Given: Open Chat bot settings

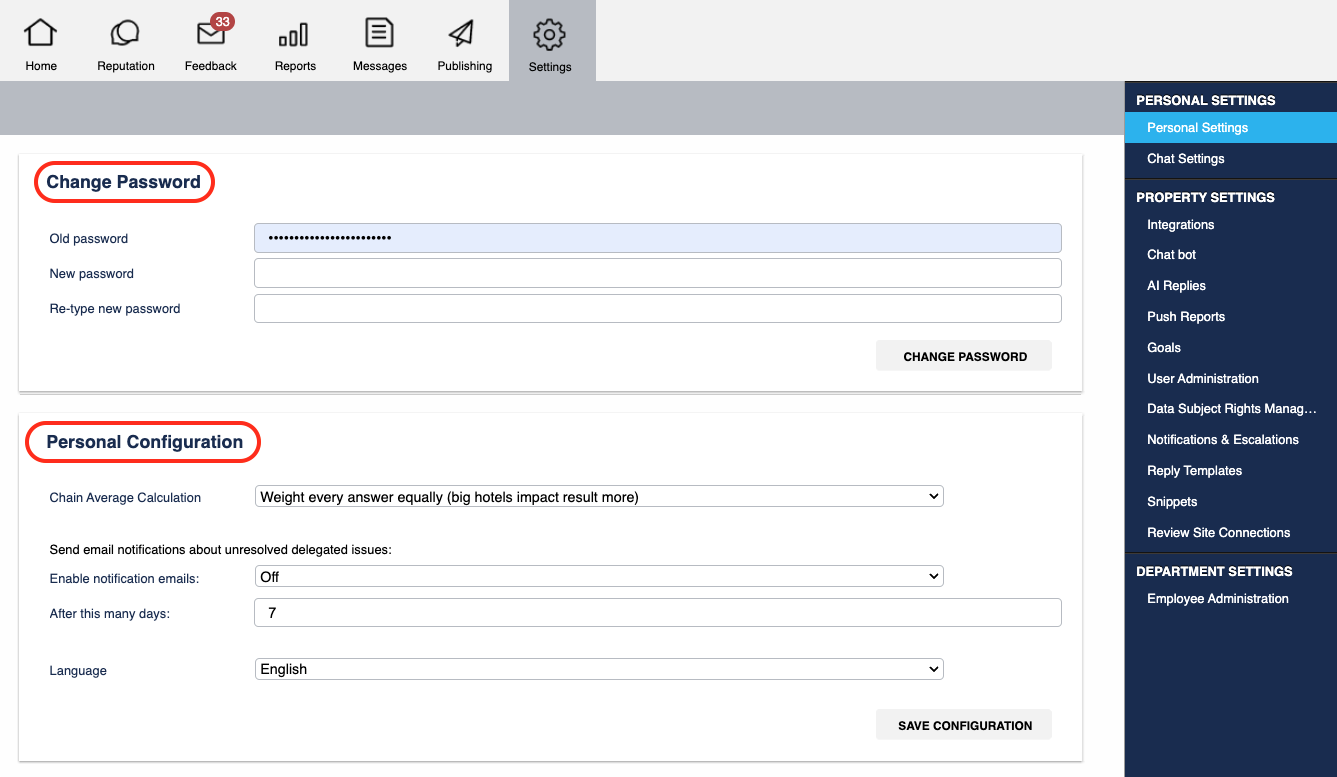Looking at the screenshot, I should click(1171, 255).
